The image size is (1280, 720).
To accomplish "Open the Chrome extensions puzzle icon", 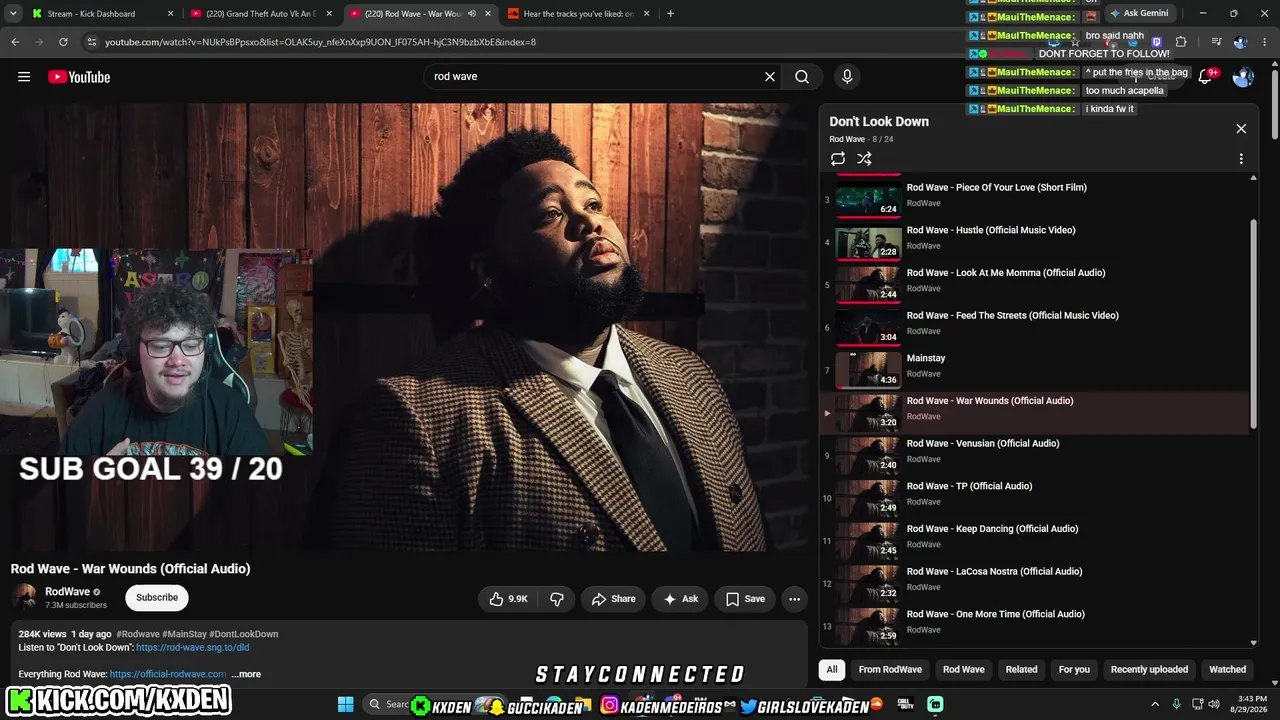I will click(x=1181, y=42).
